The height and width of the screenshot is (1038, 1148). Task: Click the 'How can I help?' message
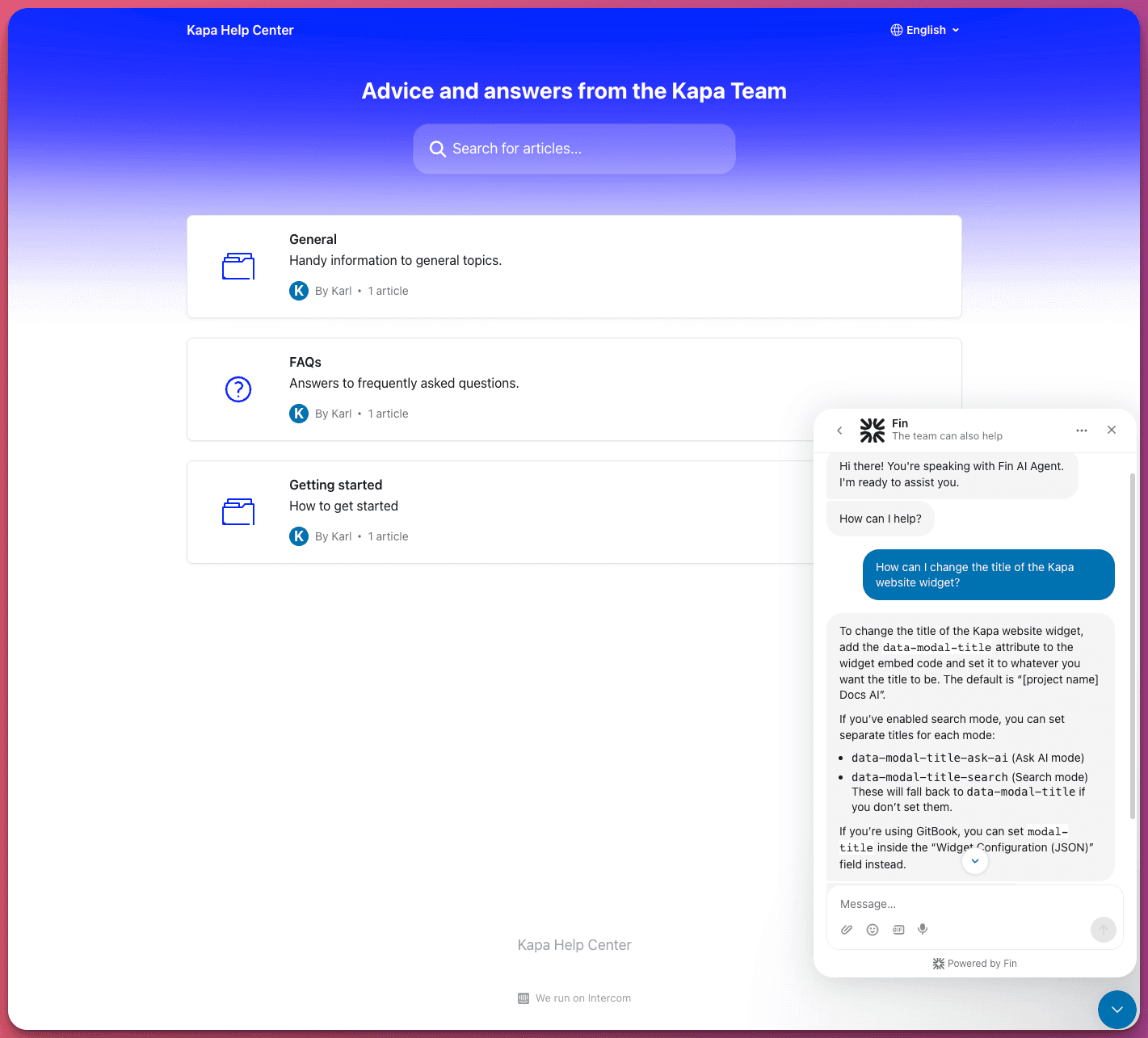pyautogui.click(x=881, y=519)
